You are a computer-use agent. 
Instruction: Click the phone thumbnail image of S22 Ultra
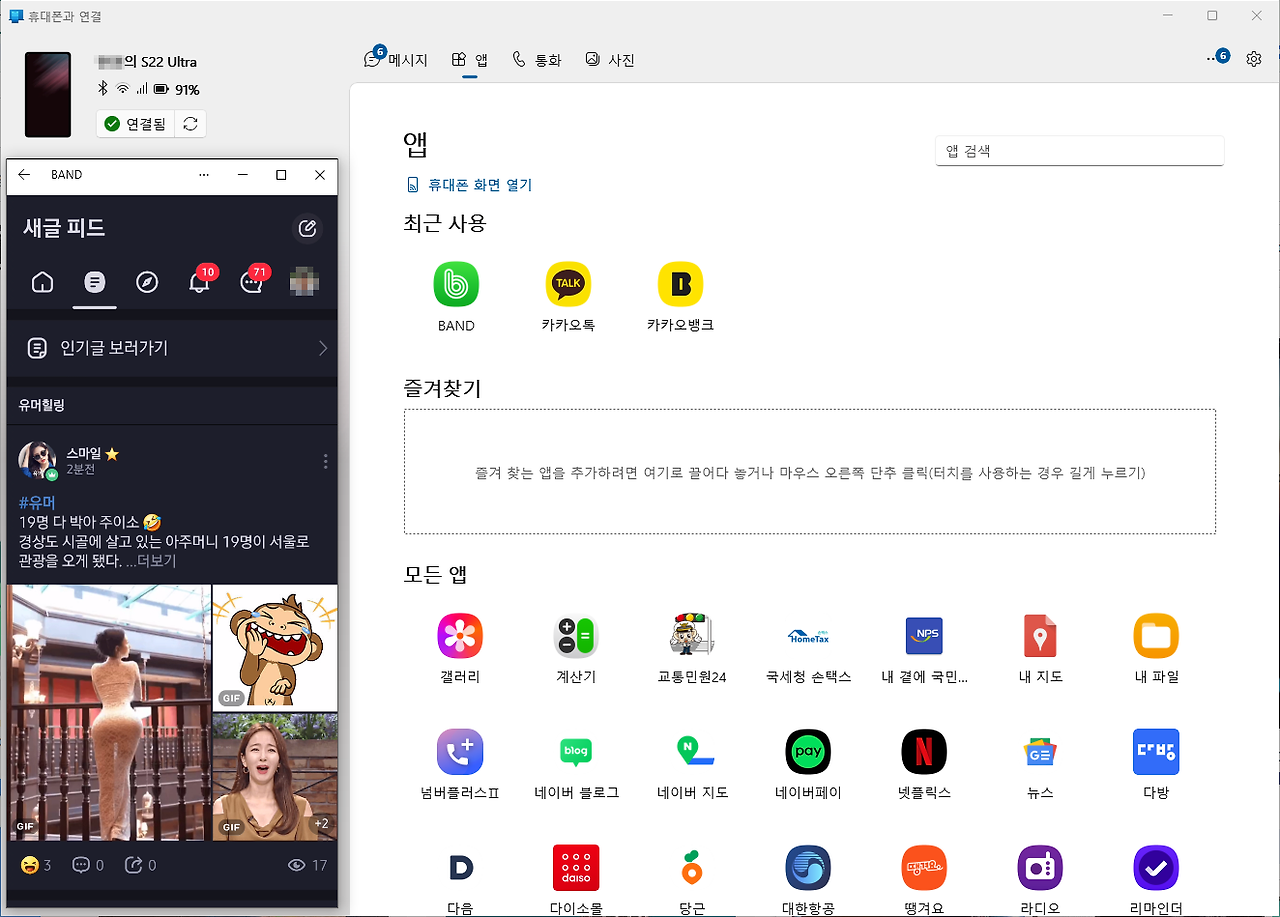(x=48, y=95)
